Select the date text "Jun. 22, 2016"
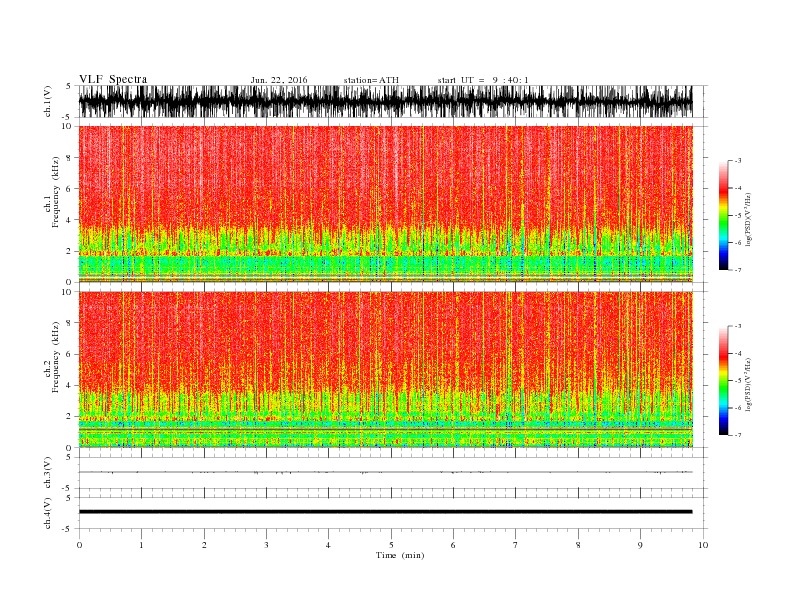The height and width of the screenshot is (612, 792). pos(279,80)
